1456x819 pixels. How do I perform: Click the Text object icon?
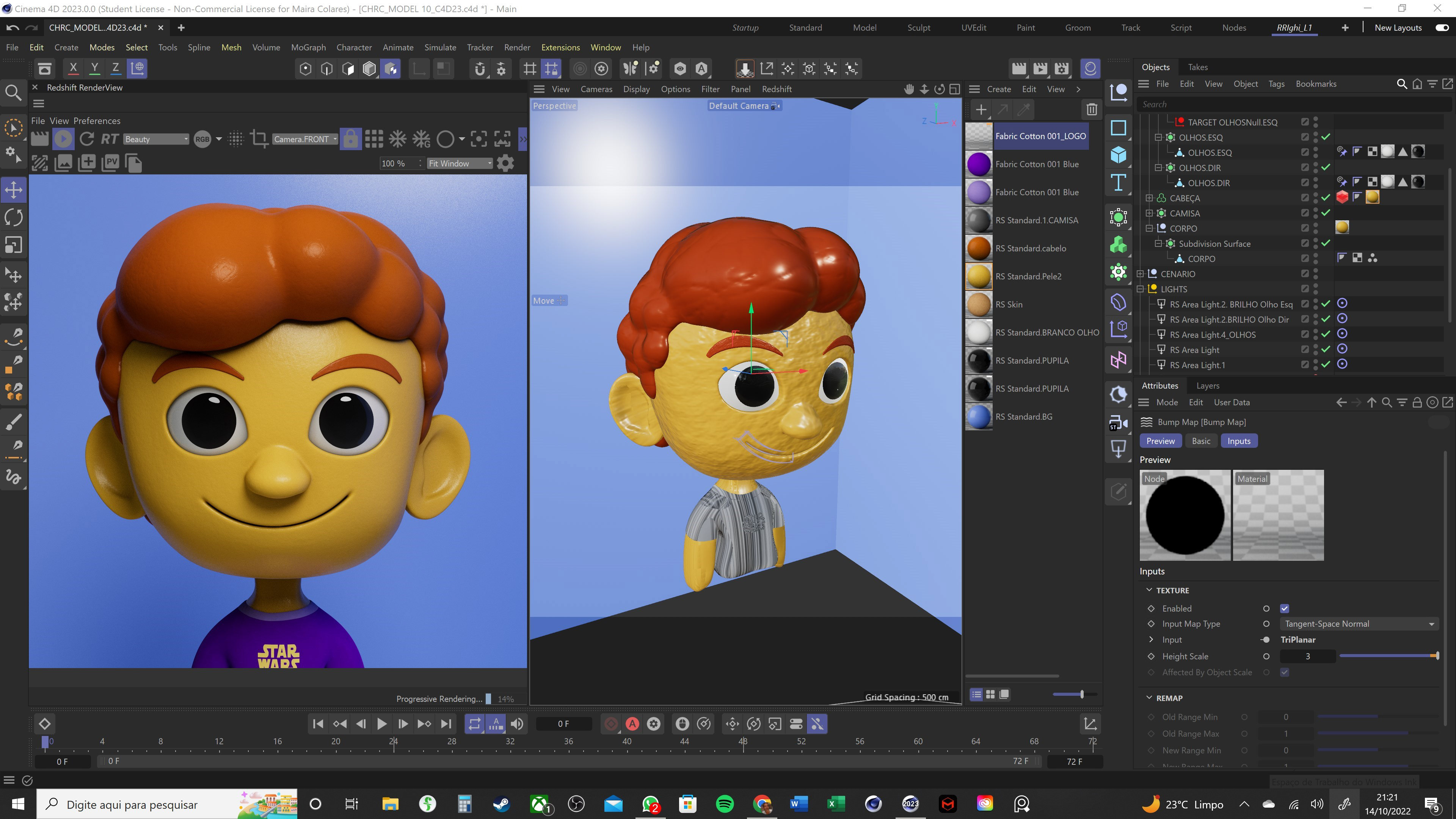tap(1118, 182)
